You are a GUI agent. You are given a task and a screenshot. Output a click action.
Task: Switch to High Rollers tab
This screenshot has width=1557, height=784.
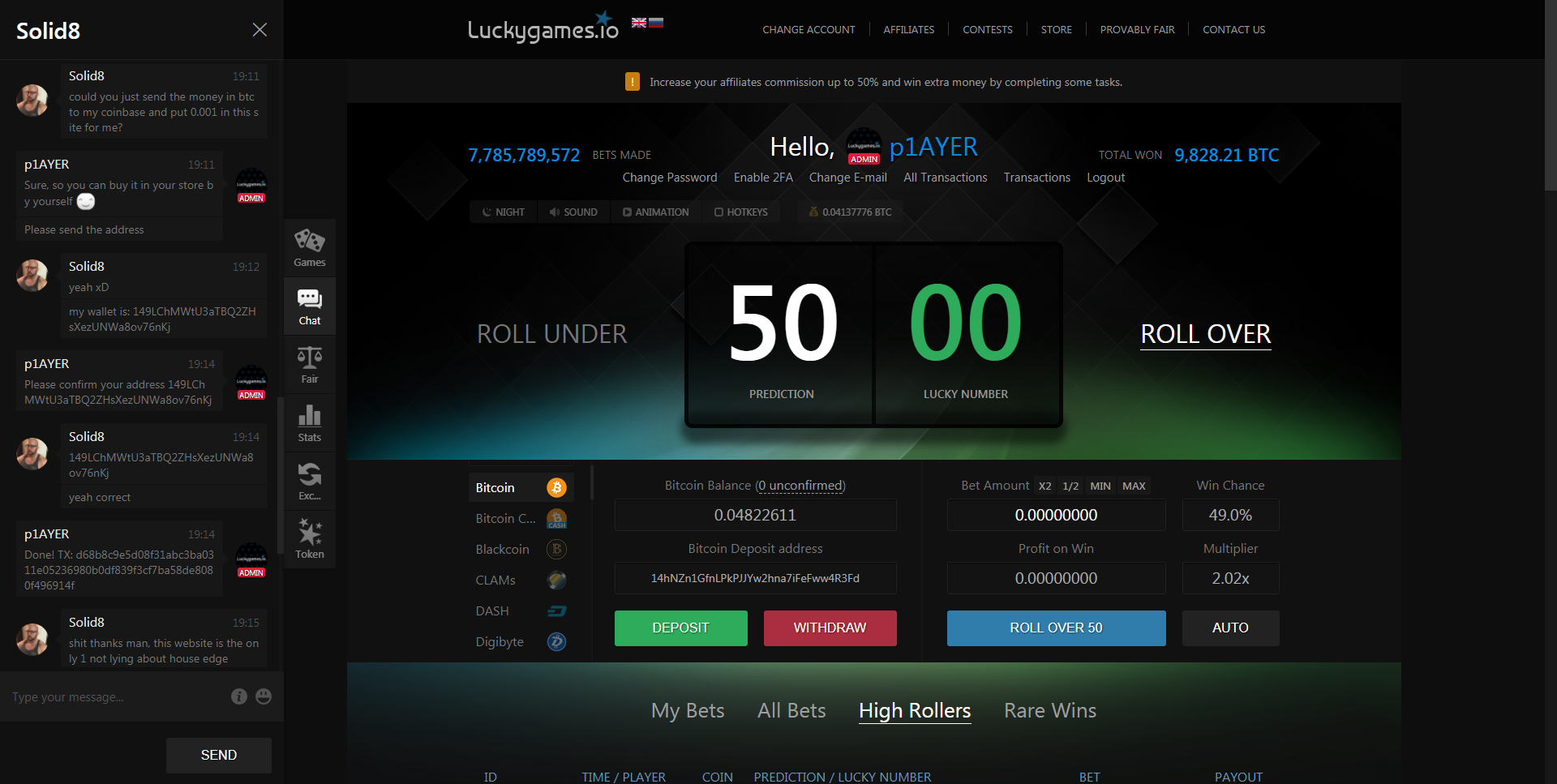(915, 710)
